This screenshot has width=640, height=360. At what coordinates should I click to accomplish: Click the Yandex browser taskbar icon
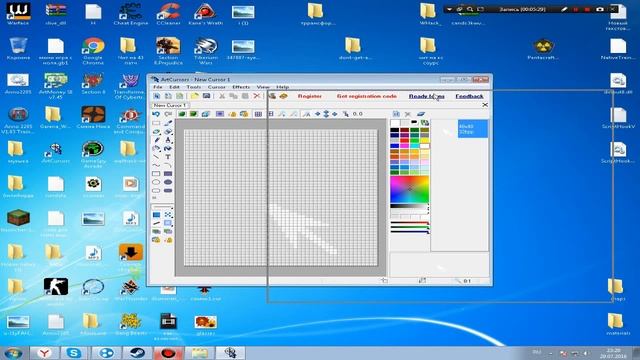click(x=44, y=353)
